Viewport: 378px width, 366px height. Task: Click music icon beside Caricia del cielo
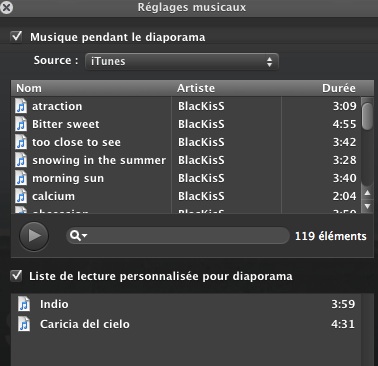click(x=24, y=324)
